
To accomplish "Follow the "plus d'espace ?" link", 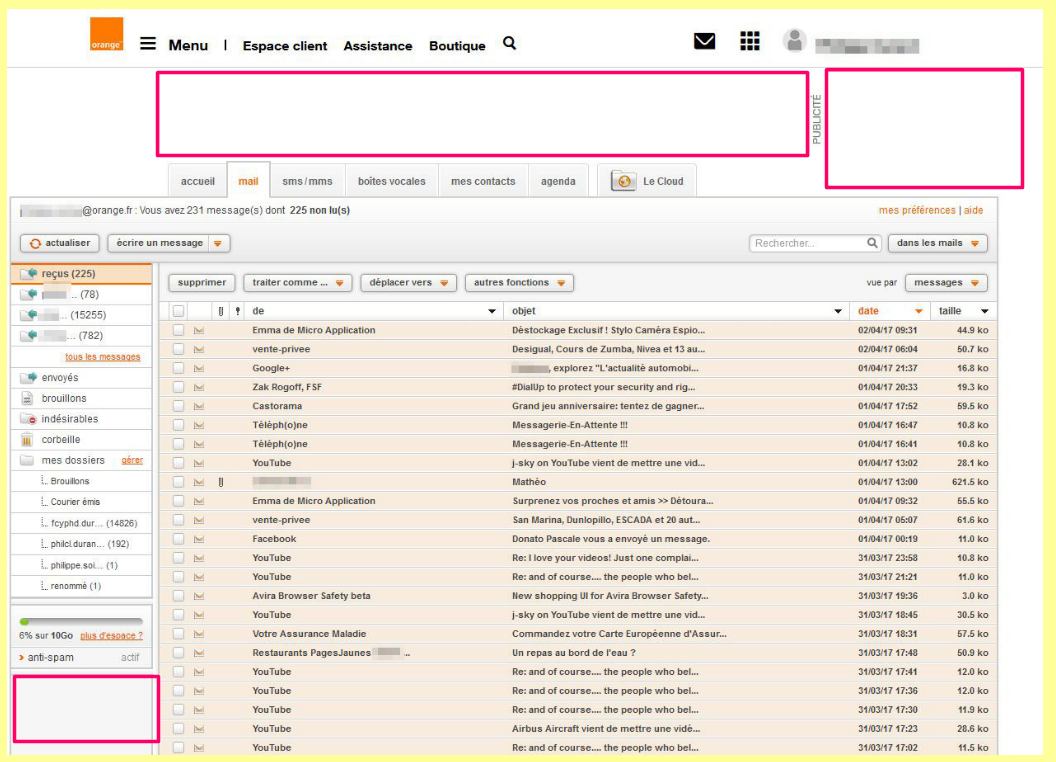I will (x=110, y=636).
